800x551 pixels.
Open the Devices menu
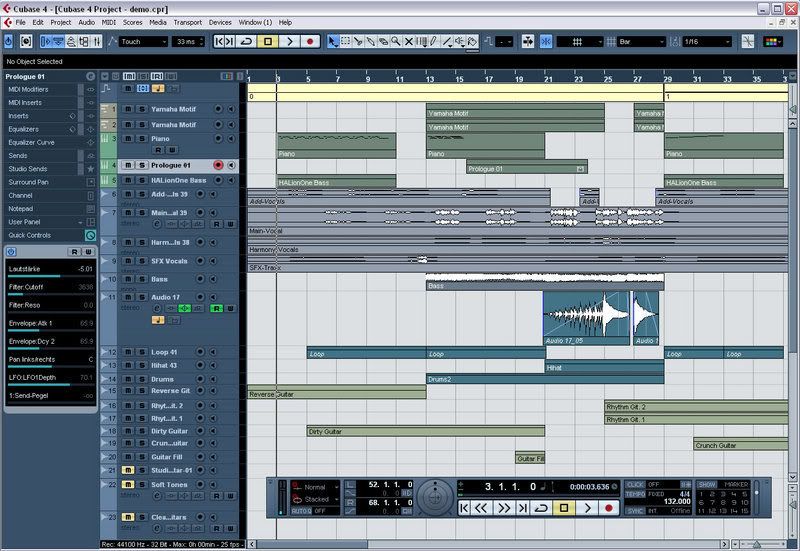coord(220,22)
